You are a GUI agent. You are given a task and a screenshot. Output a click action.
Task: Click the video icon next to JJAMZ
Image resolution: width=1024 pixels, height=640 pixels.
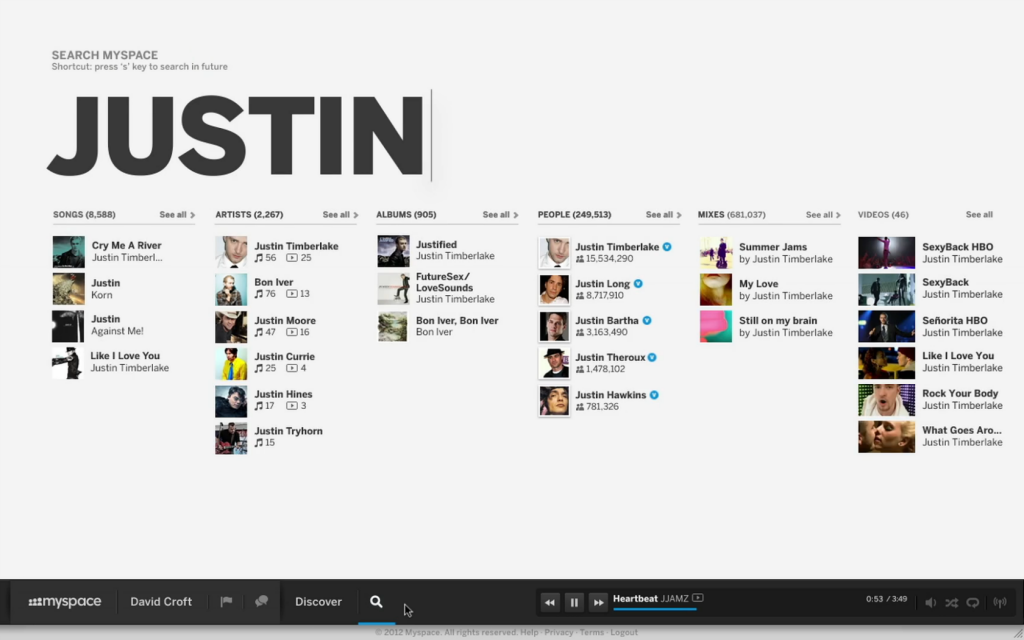(x=697, y=598)
